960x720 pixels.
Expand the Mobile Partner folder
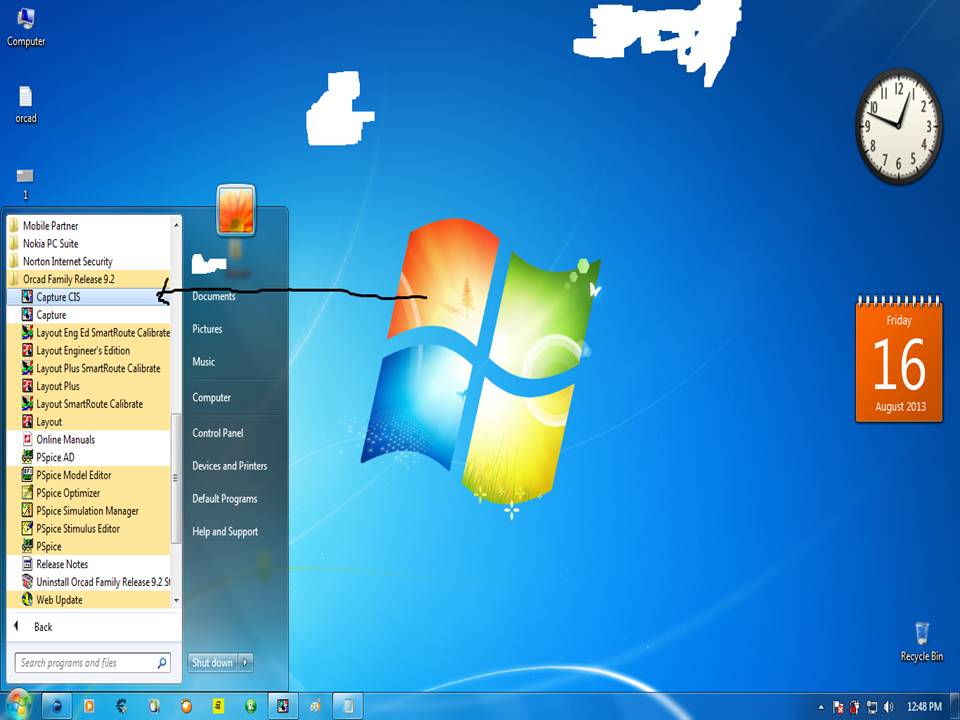[89, 225]
